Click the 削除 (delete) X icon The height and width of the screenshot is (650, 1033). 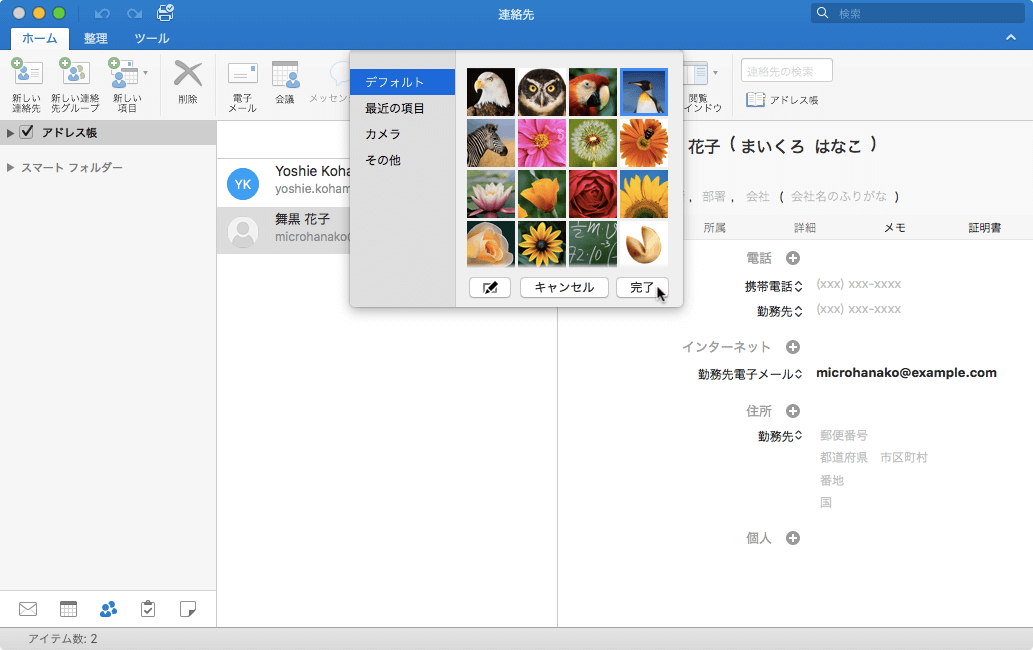coord(188,73)
